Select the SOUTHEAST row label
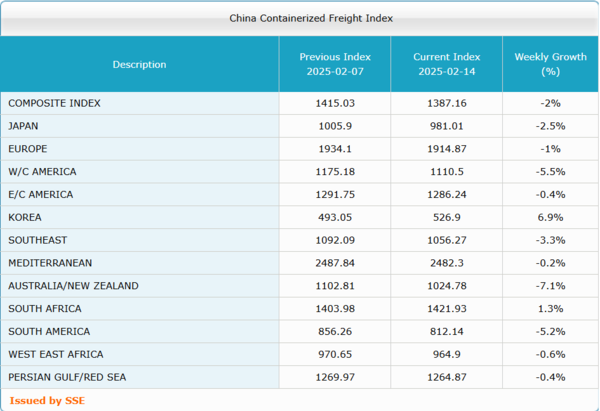Screen dimensions: 600x411 point(36,240)
